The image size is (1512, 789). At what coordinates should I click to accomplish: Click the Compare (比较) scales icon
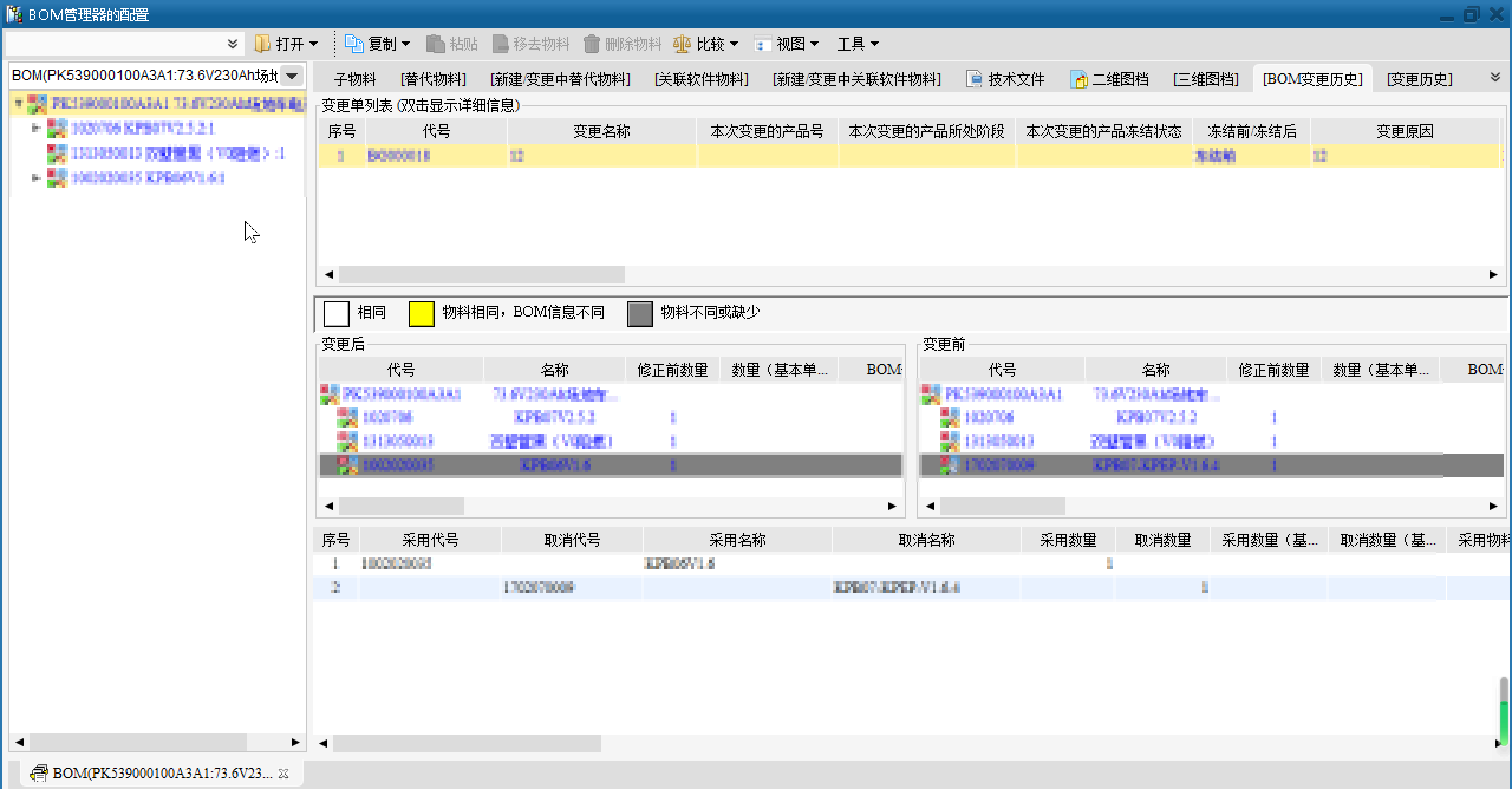682,44
